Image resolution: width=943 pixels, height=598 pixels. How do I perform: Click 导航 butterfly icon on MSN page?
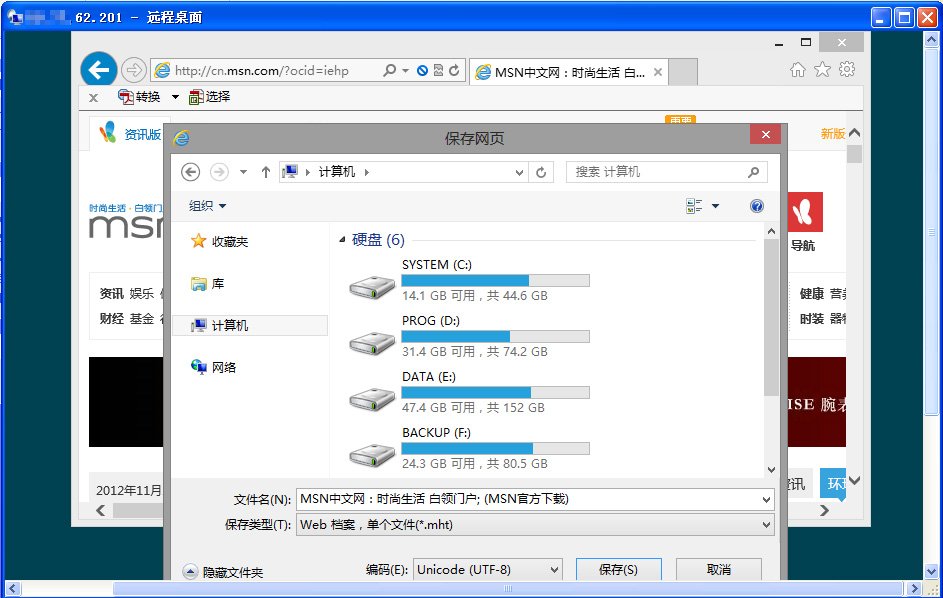(805, 212)
